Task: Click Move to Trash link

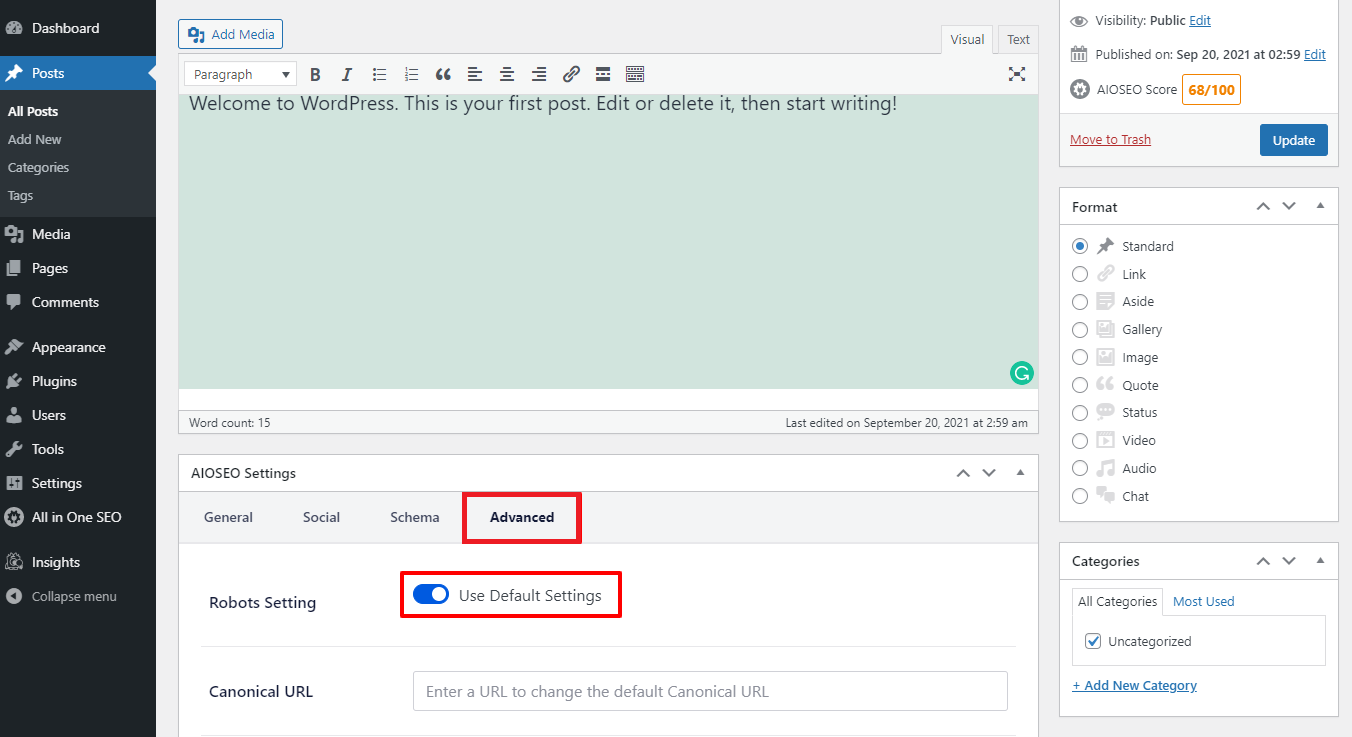Action: click(1110, 140)
